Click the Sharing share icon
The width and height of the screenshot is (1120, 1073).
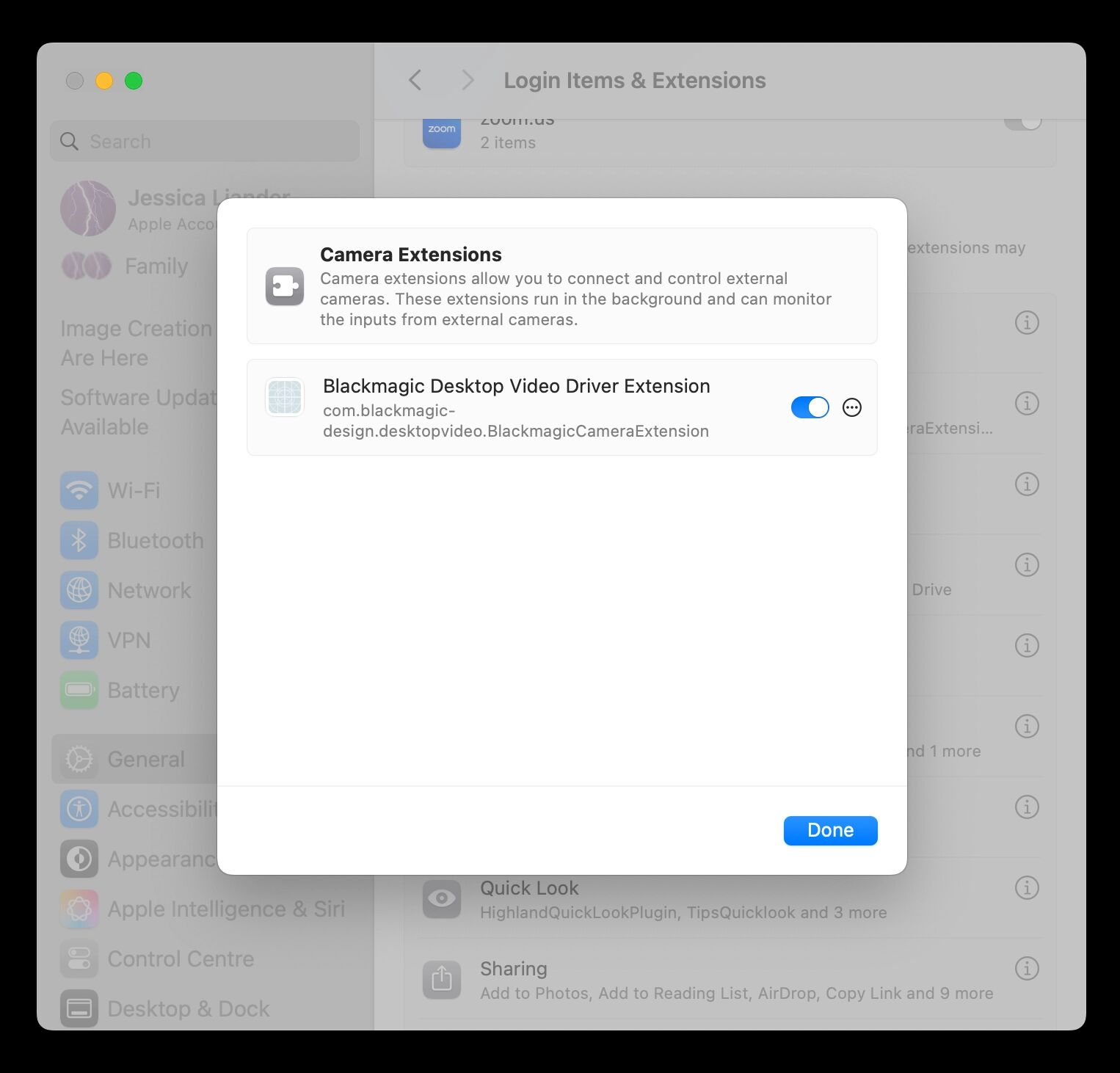tap(442, 980)
